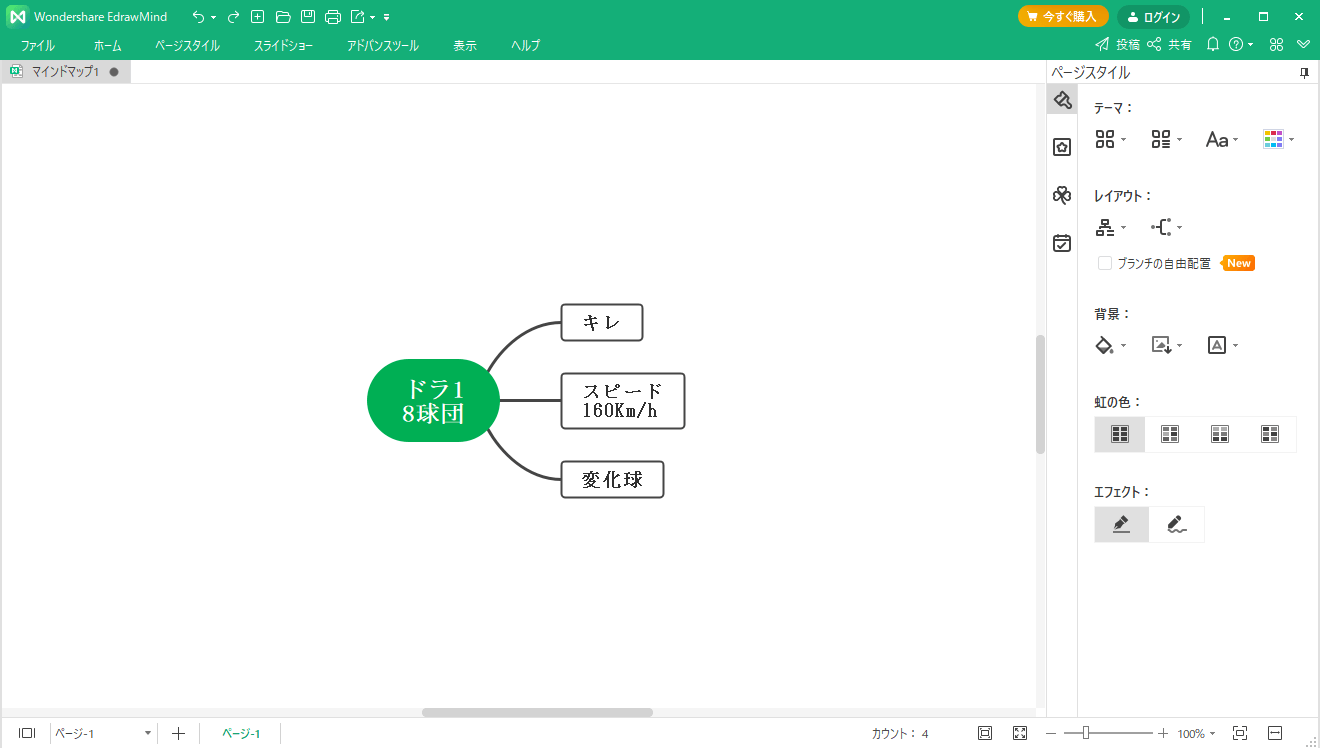Open the background image dropdown
Image resolution: width=1320 pixels, height=748 pixels.
coord(1166,345)
